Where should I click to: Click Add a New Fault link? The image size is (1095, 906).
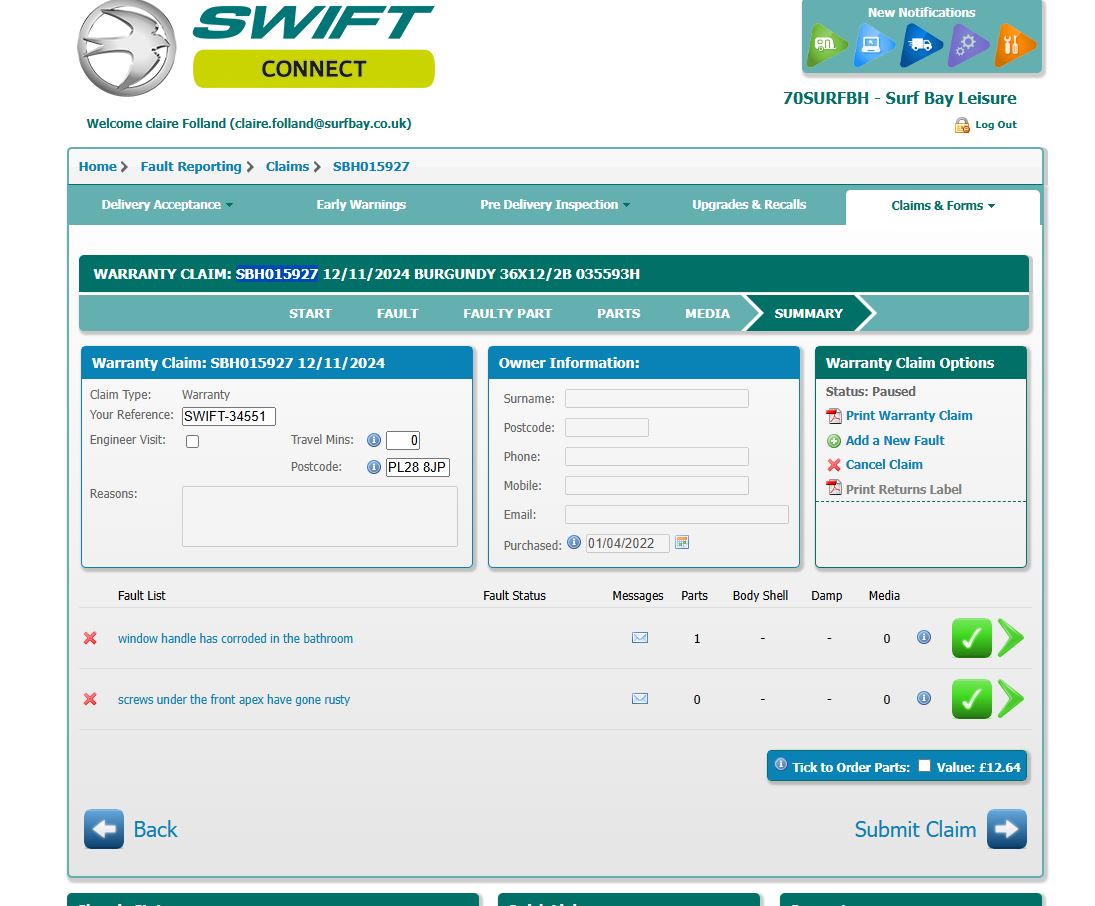[895, 441]
